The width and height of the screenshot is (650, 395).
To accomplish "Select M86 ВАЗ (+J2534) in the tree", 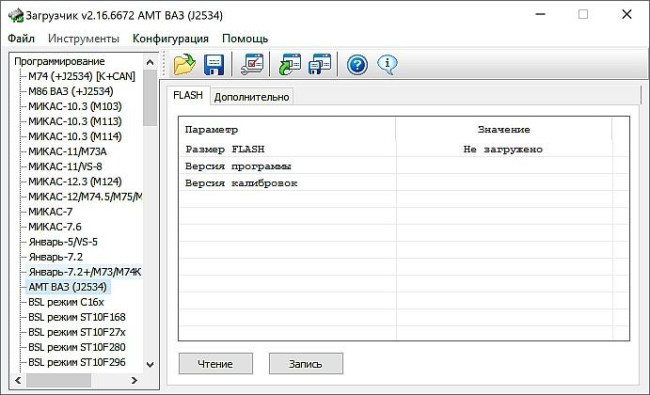I will coord(70,91).
